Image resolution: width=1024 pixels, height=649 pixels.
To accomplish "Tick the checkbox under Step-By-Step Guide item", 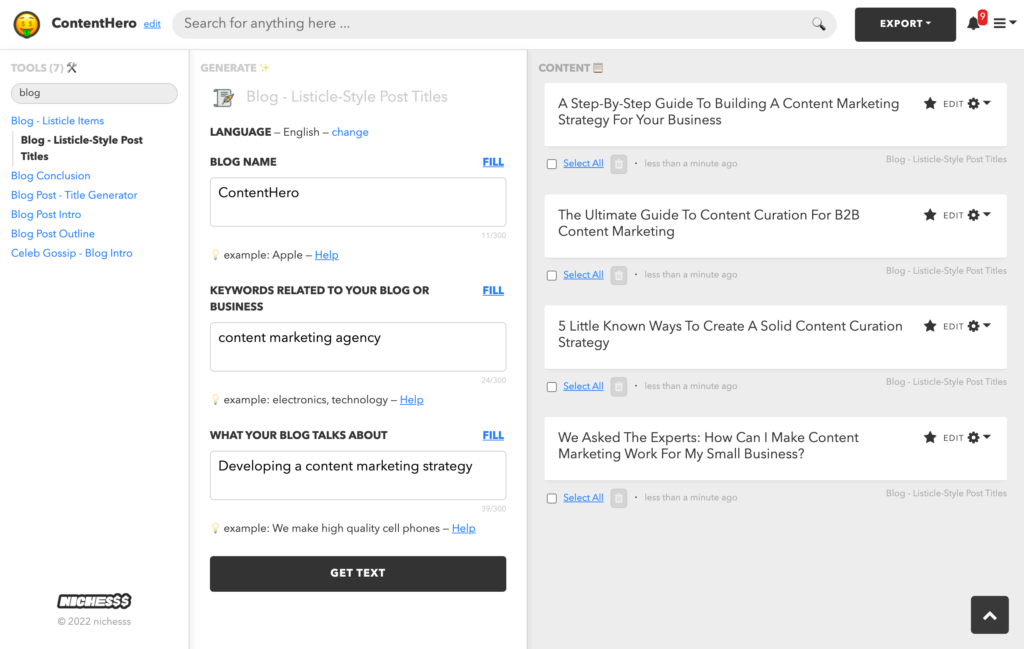I will click(552, 165).
